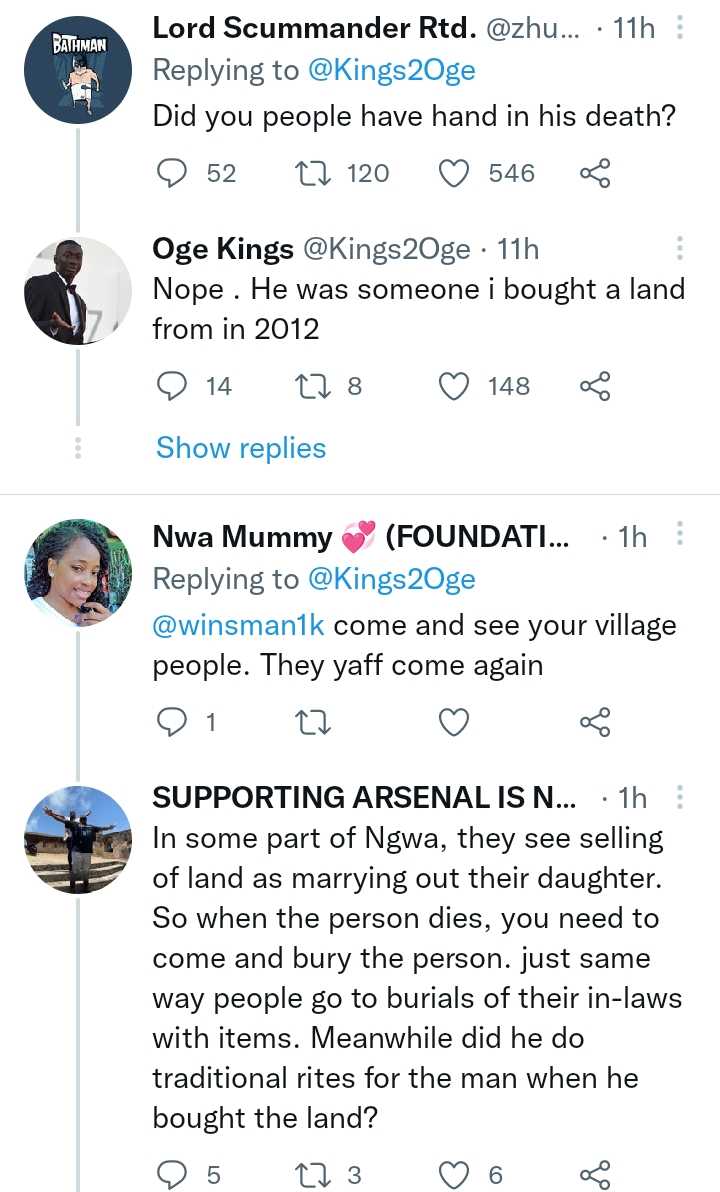Open more options on Oge Kings' tweet
The height and width of the screenshot is (1192, 720).
pos(680,249)
